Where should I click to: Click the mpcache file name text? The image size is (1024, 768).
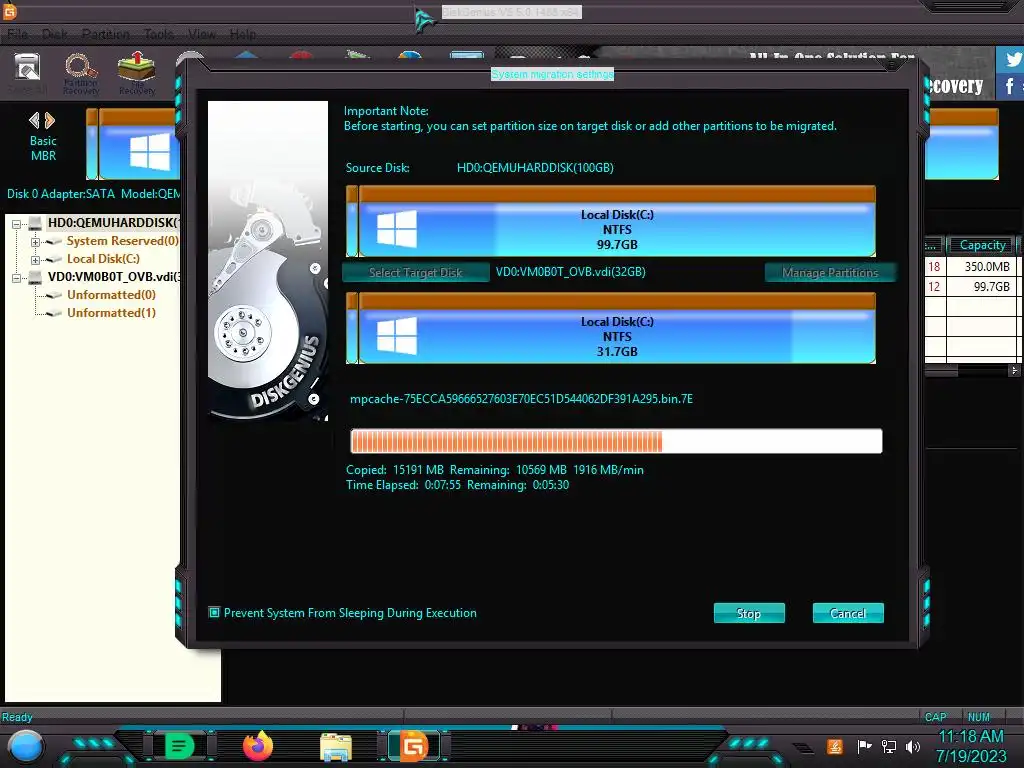(x=521, y=398)
